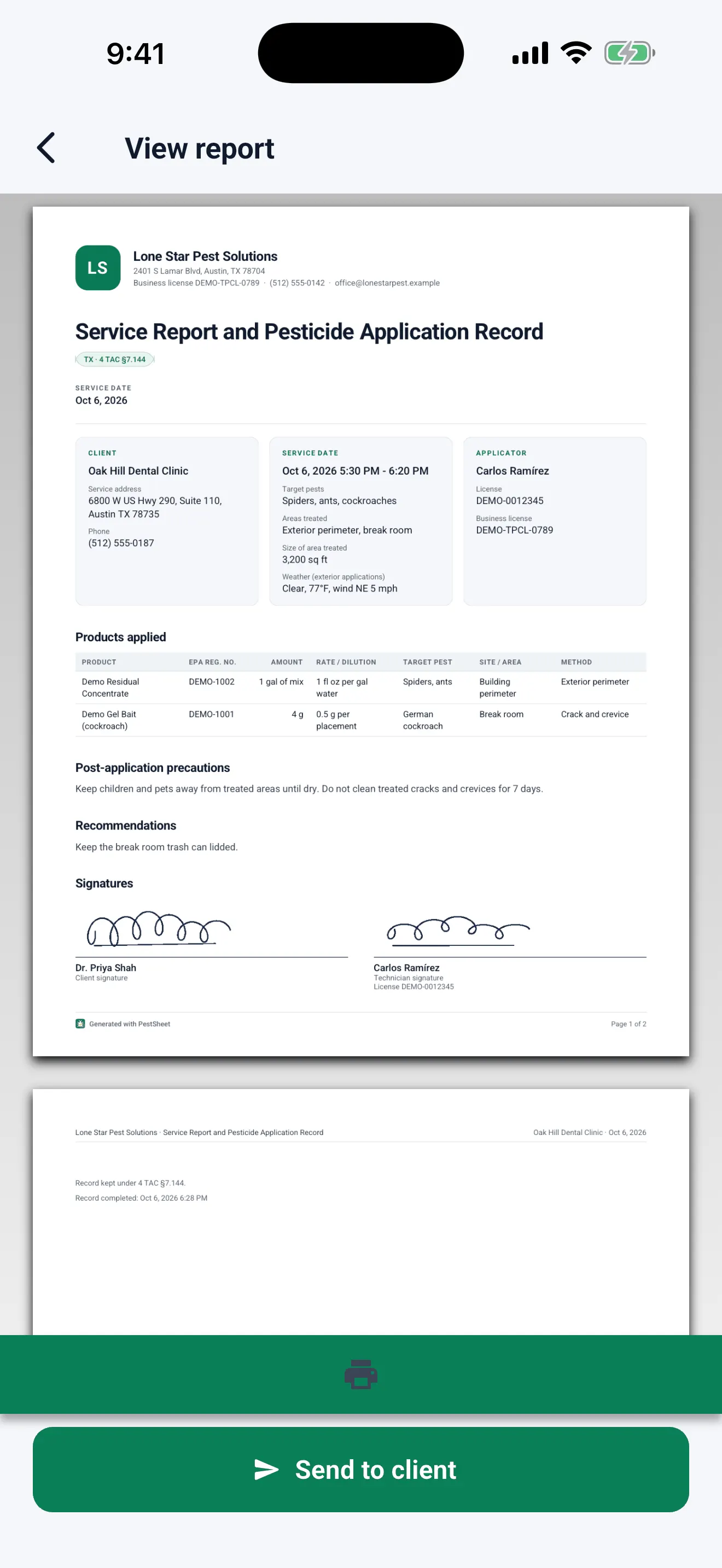722x1568 pixels.
Task: Select the service address 6800 W US Hwy 290
Action: click(x=155, y=507)
